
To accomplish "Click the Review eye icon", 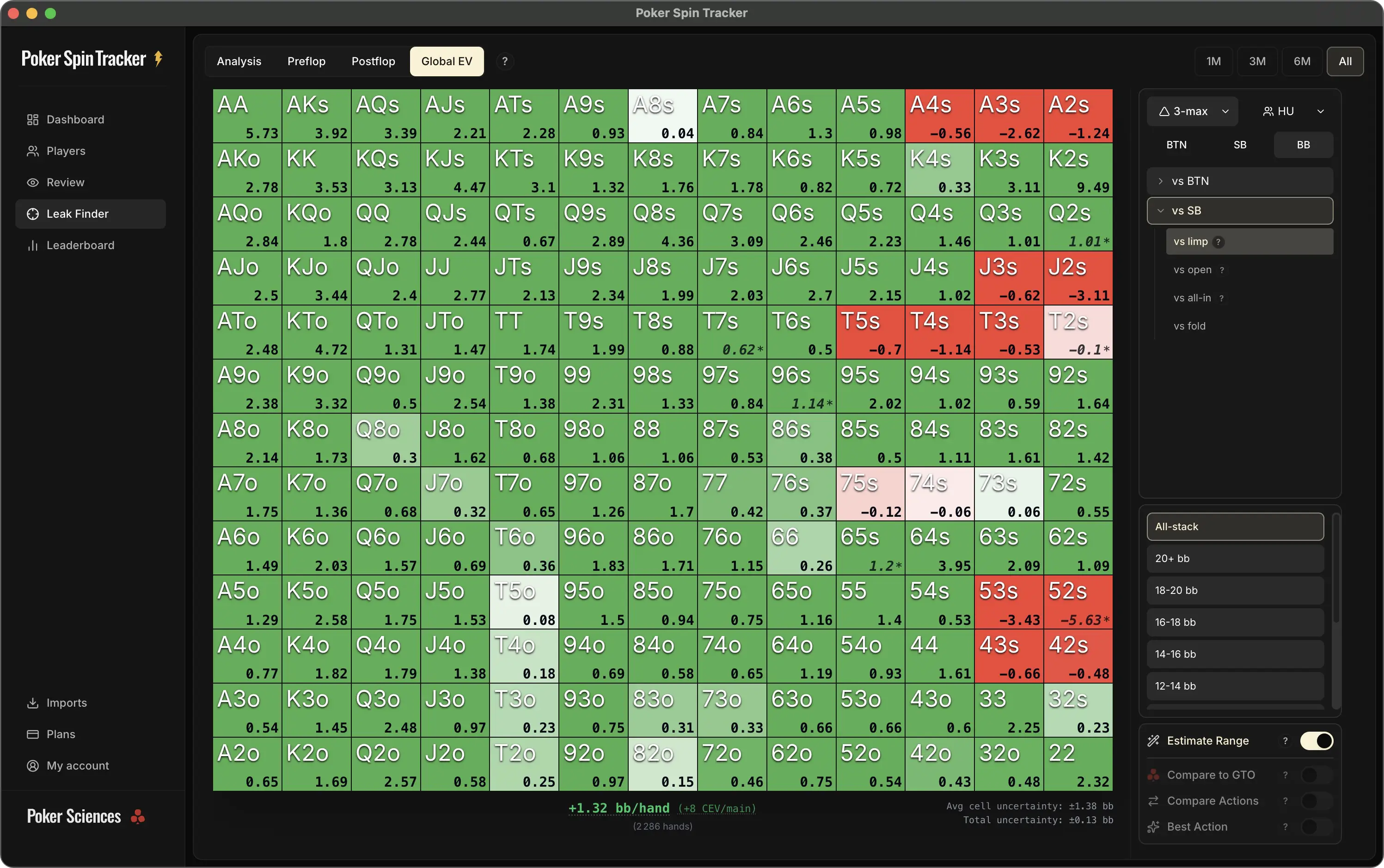I will (33, 183).
